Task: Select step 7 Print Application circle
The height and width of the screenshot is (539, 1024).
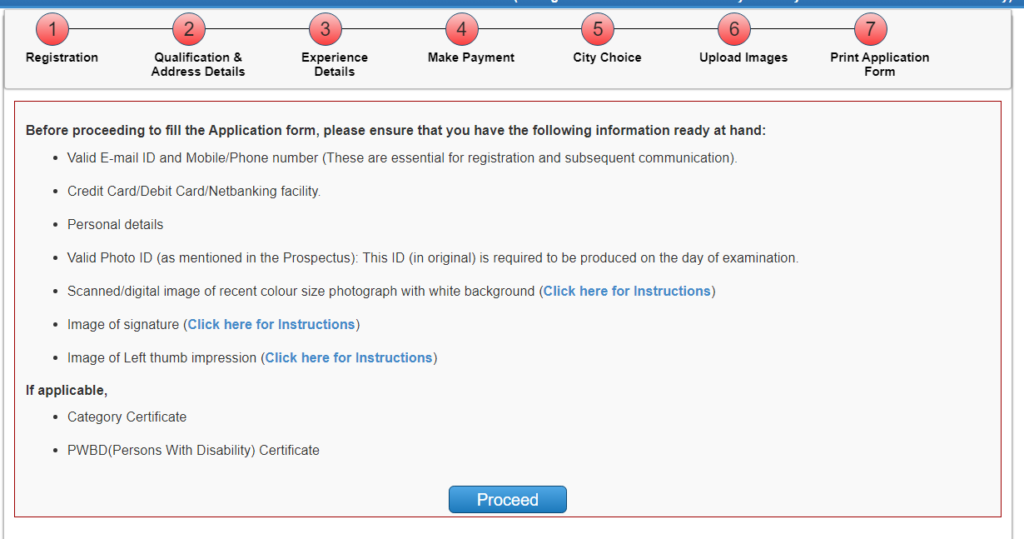Action: coord(871,29)
